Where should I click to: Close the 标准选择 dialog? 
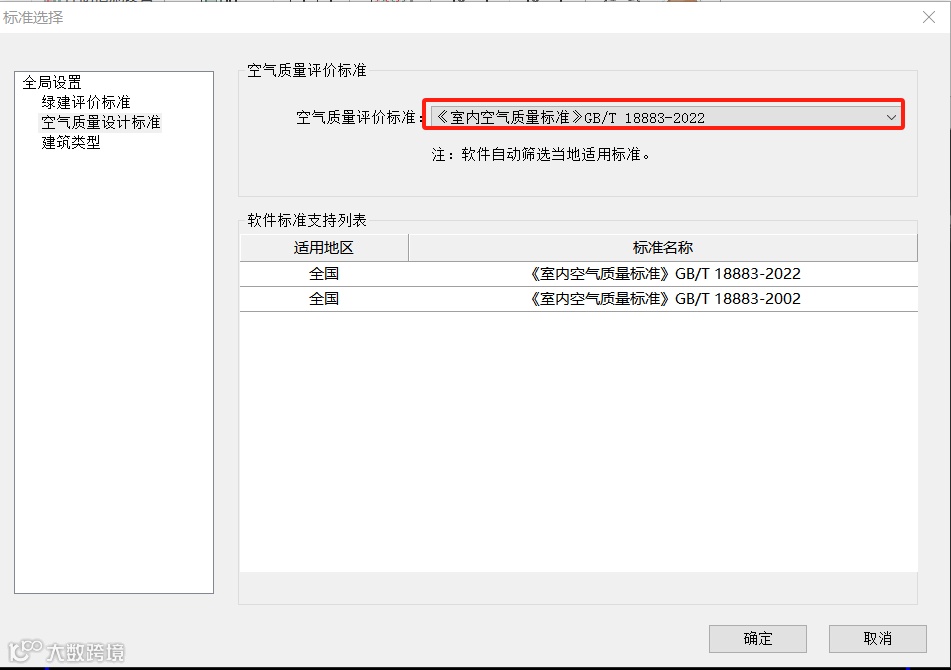930,16
